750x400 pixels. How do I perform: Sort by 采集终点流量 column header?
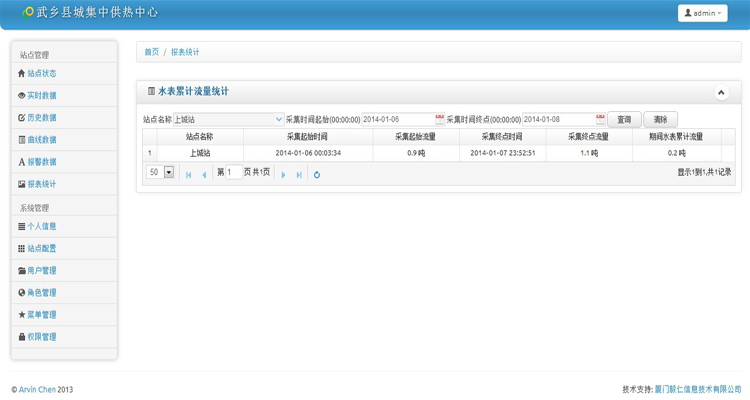(589, 137)
